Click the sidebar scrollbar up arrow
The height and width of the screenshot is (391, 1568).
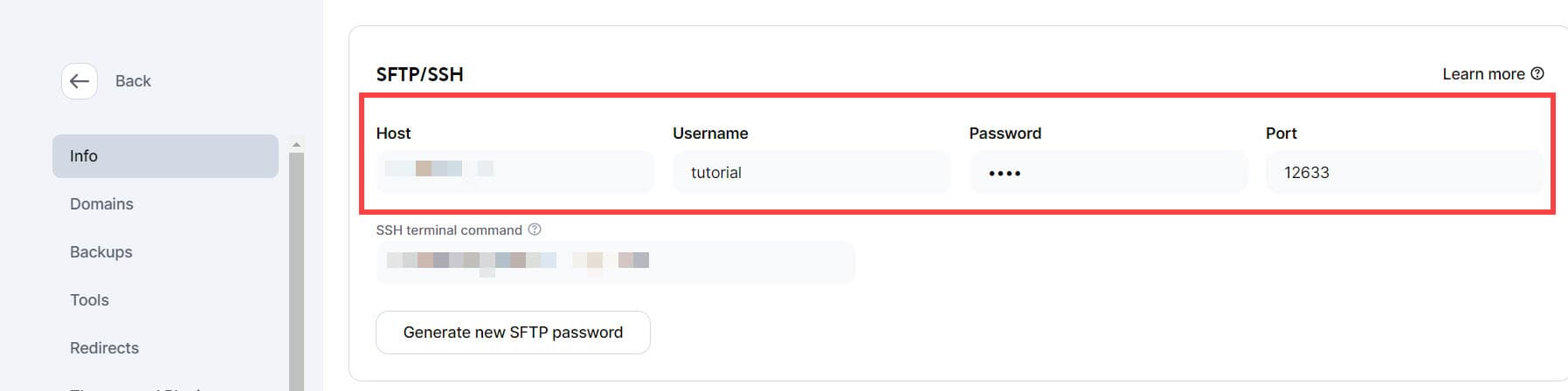click(x=296, y=145)
